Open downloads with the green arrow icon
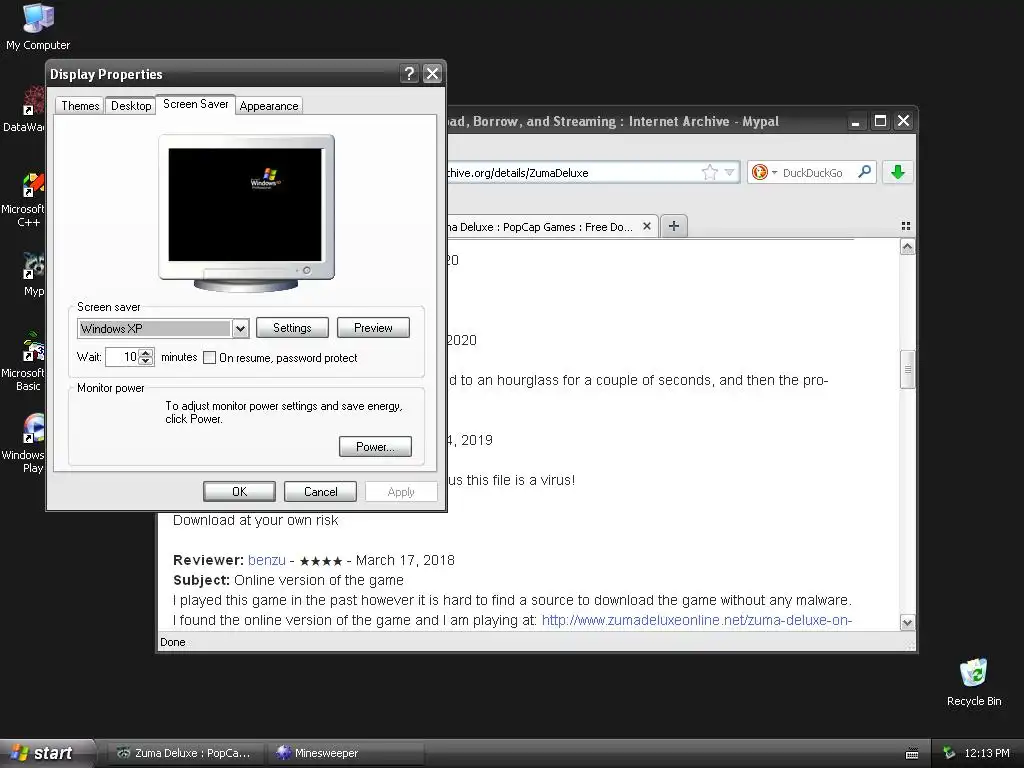The width and height of the screenshot is (1024, 768). pyautogui.click(x=898, y=172)
